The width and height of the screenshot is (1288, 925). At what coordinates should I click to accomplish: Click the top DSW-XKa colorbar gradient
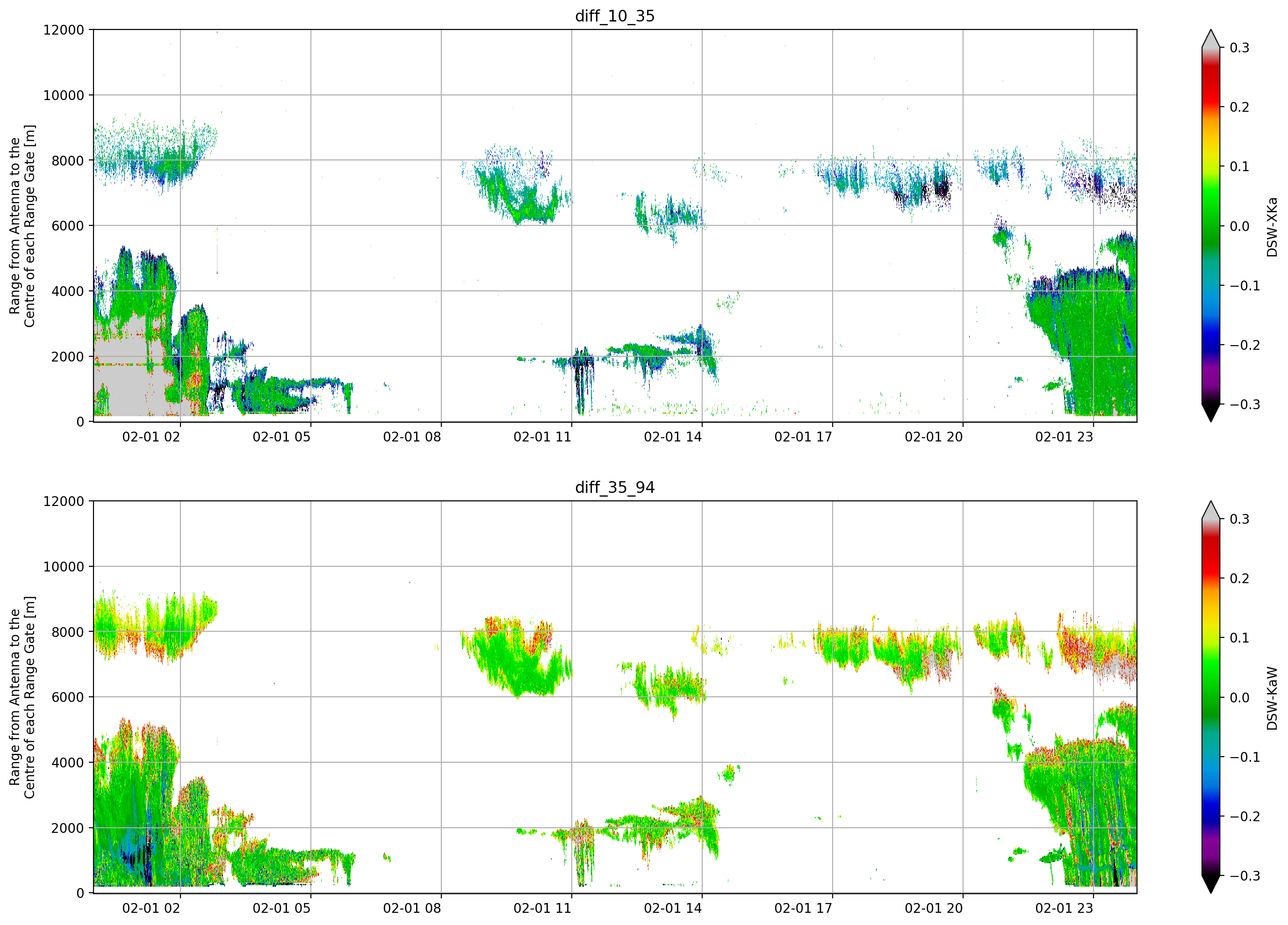click(x=1211, y=225)
